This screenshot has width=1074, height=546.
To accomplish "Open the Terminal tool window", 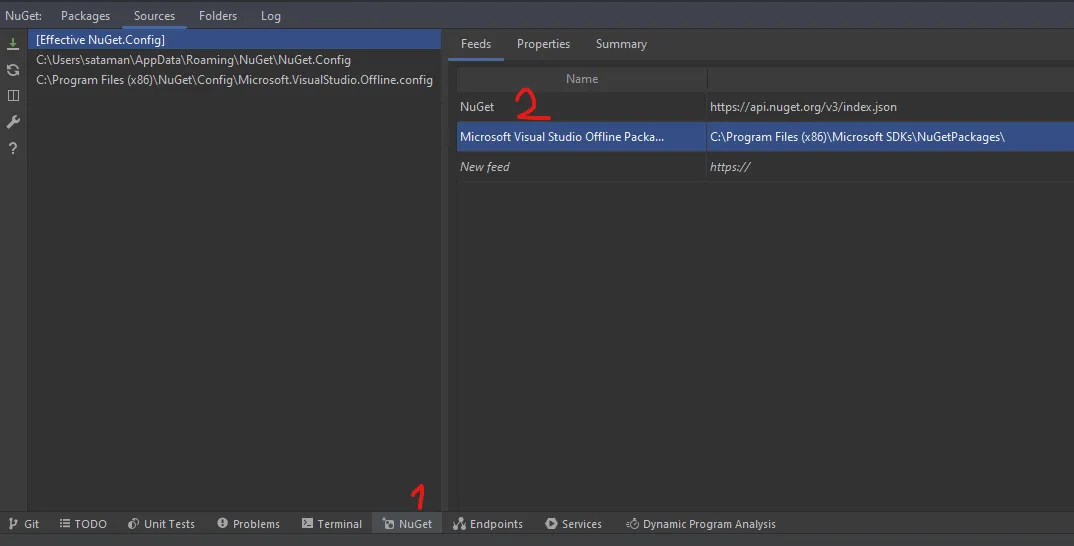I will (x=332, y=524).
